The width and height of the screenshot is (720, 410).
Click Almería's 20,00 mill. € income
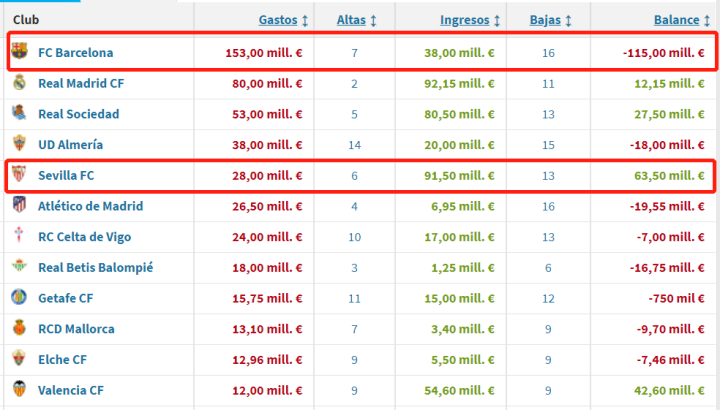point(459,145)
